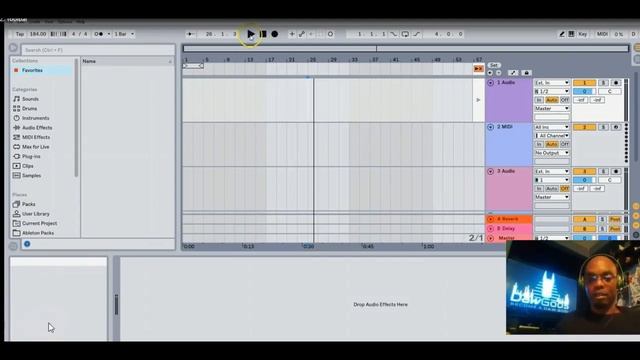Open the Max for Live category
Viewport: 640px width, 360px height.
click(36, 147)
